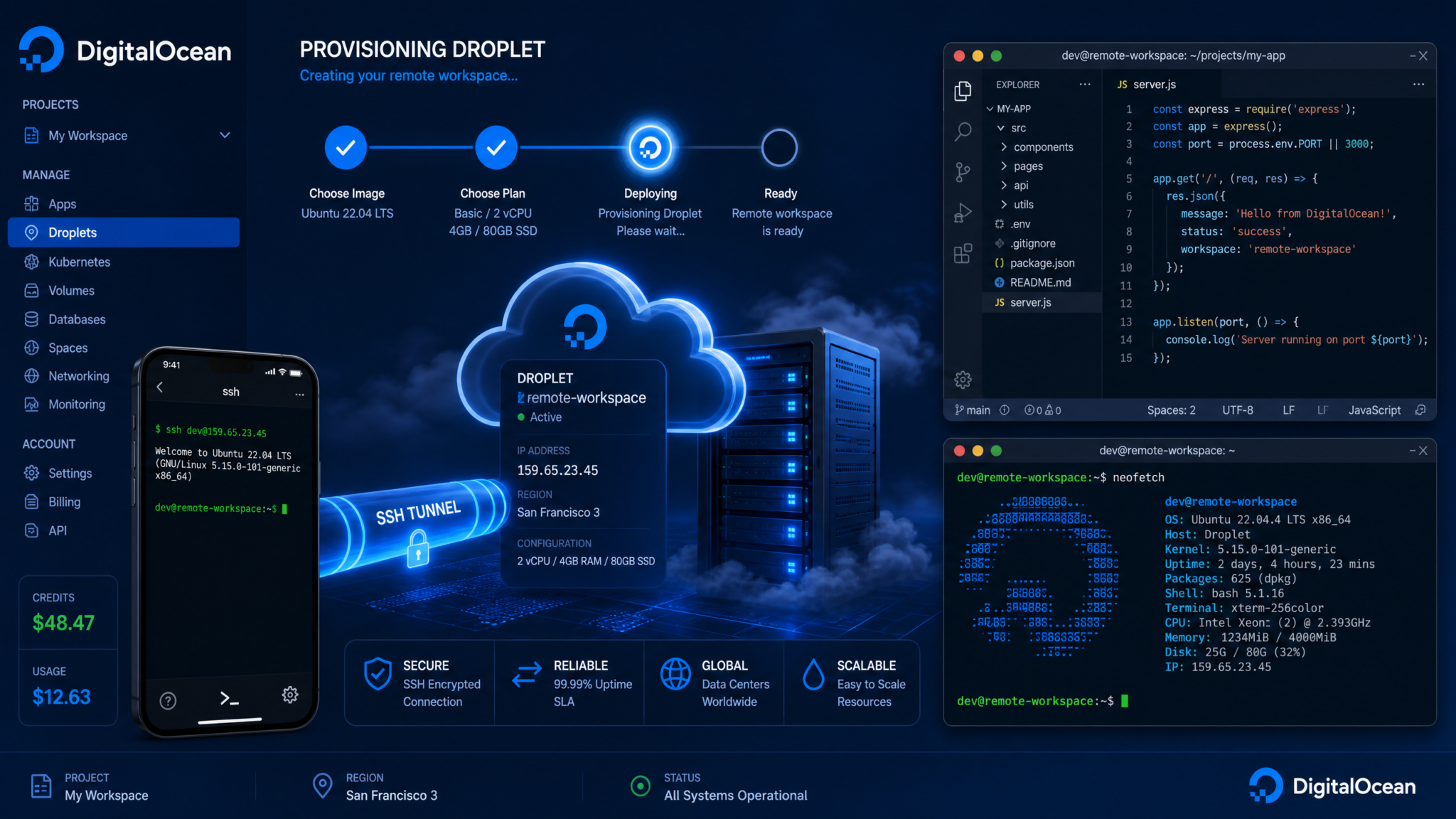Open Extensions icon in editor activity bar
The height and width of the screenshot is (819, 1456).
(963, 253)
